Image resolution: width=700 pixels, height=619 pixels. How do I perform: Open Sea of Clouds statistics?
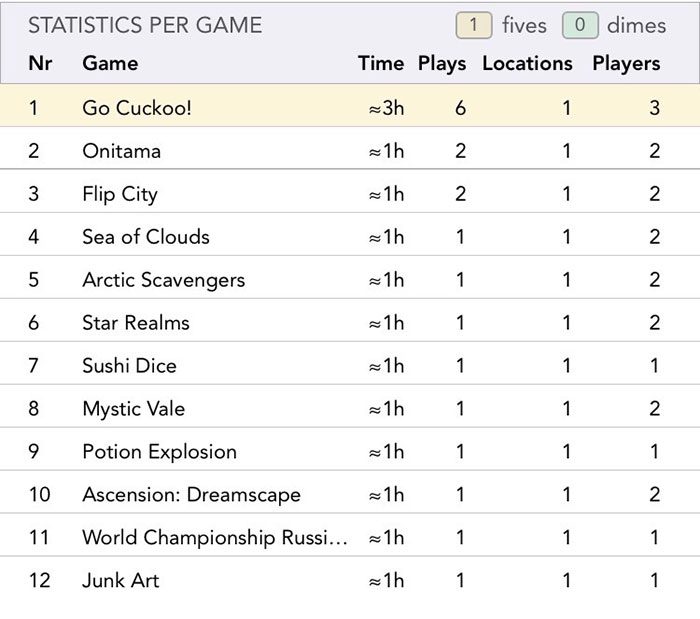pos(350,234)
